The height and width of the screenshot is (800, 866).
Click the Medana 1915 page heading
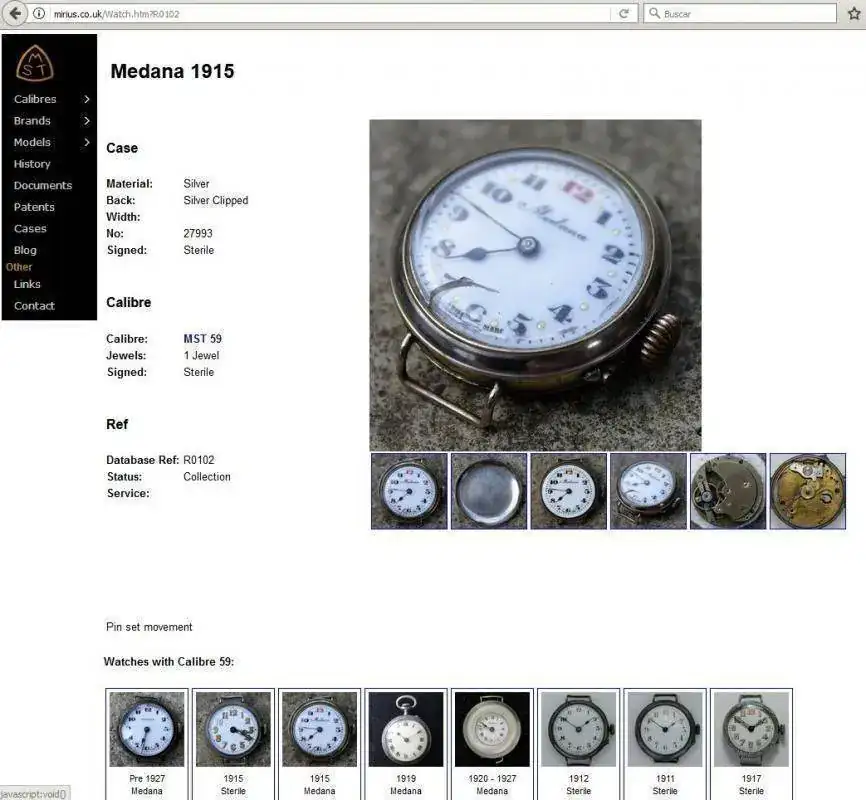pos(172,71)
